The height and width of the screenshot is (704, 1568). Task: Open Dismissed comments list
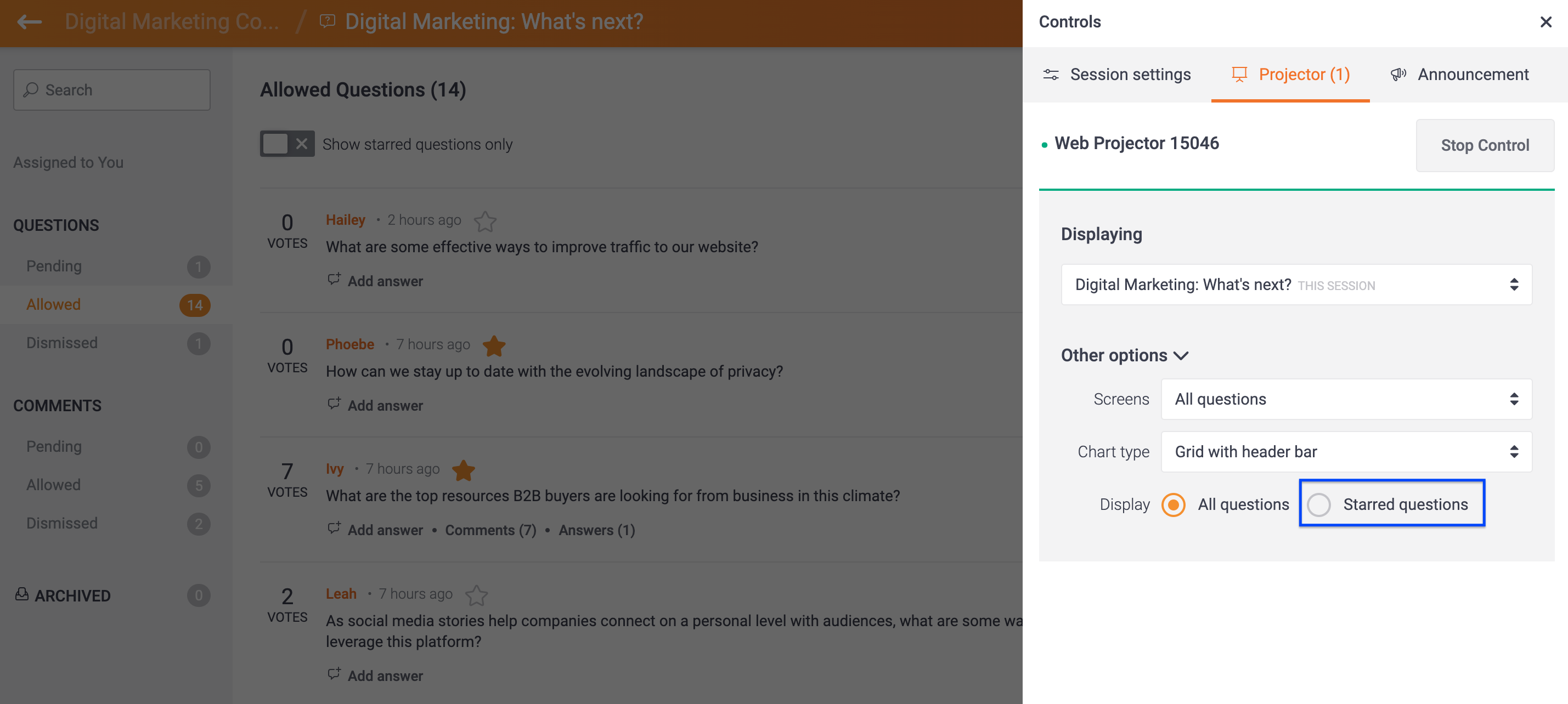point(116,523)
